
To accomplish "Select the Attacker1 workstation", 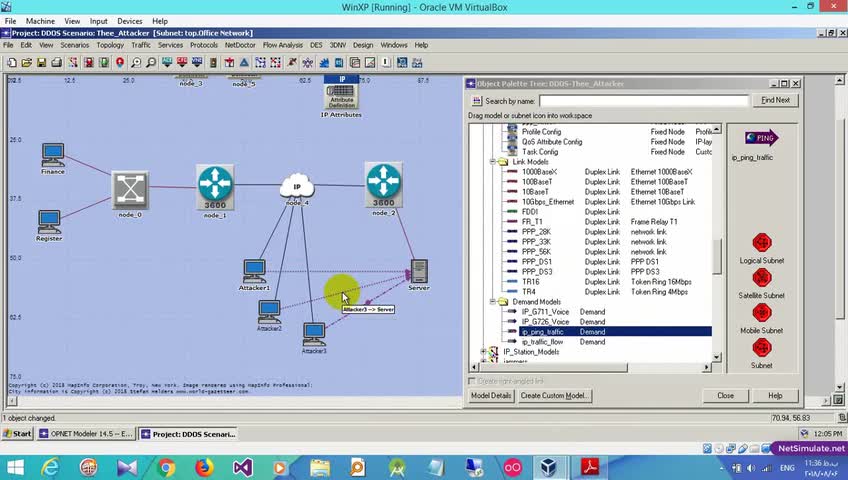I will [254, 271].
